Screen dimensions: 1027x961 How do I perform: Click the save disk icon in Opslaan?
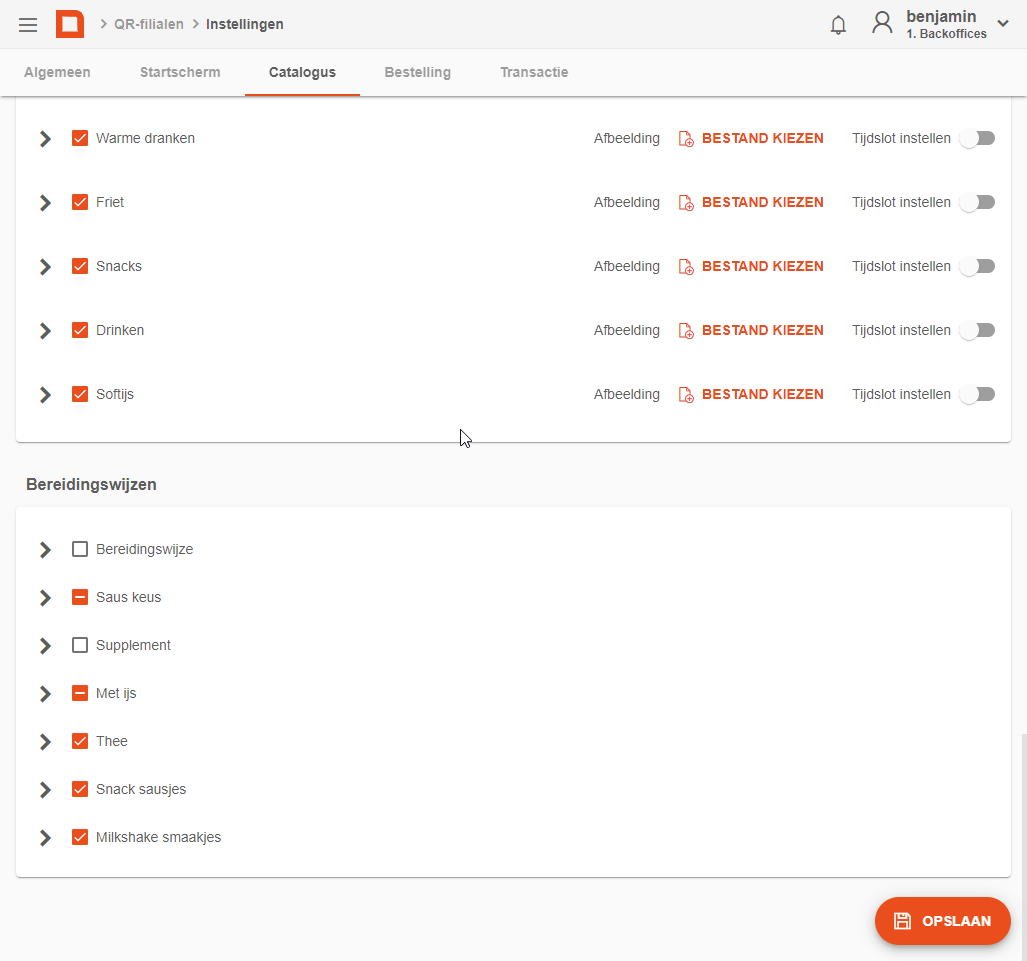coord(902,921)
